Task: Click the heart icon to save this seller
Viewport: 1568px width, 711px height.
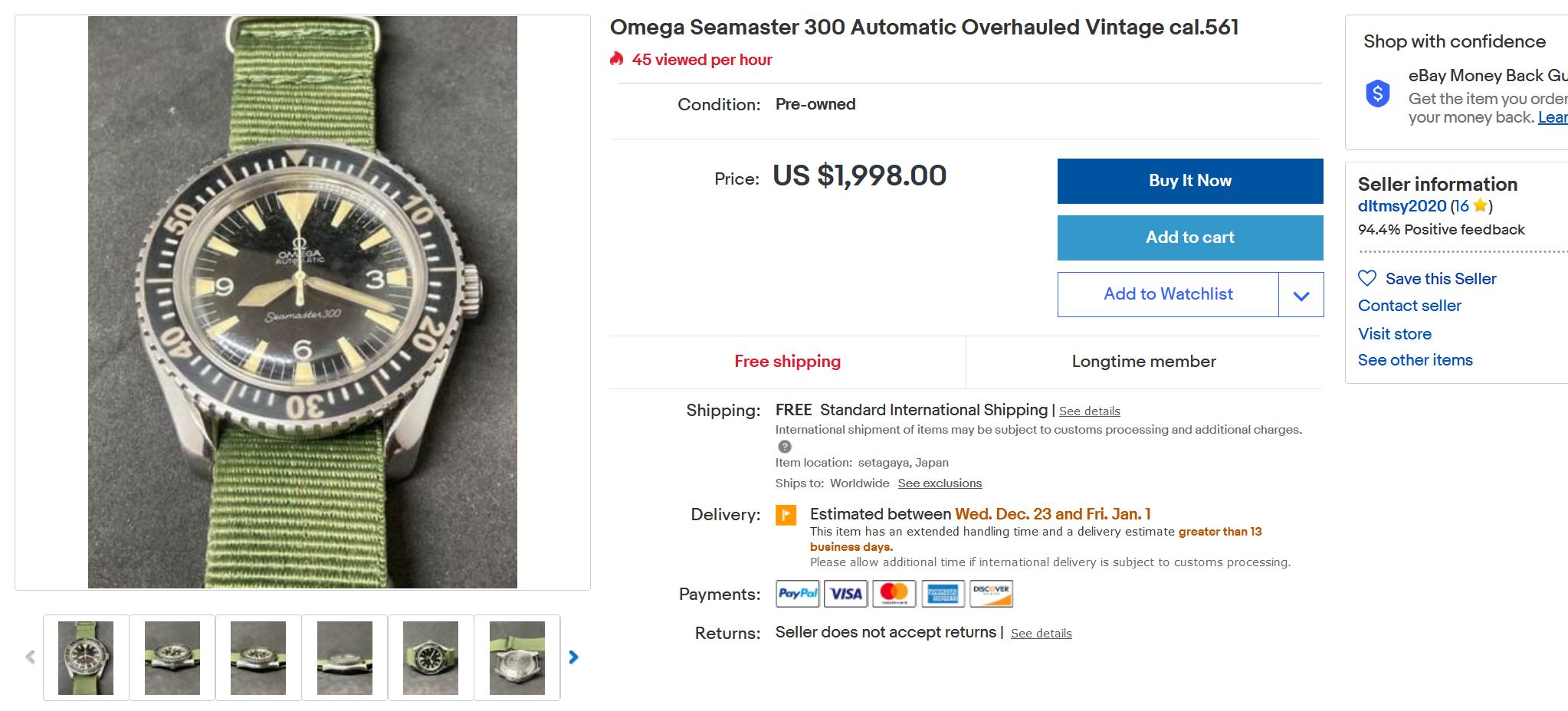Action: coord(1367,278)
